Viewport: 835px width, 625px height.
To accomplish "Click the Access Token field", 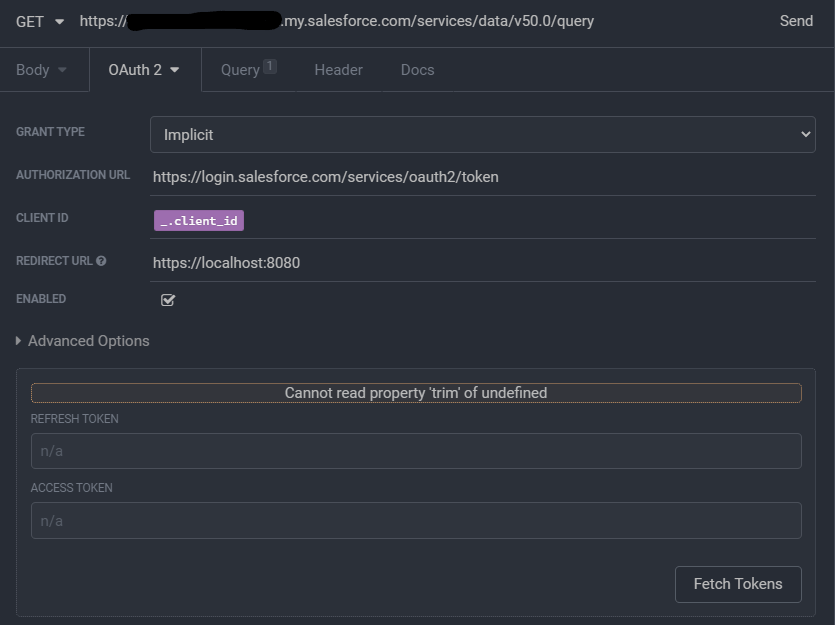I will [416, 520].
